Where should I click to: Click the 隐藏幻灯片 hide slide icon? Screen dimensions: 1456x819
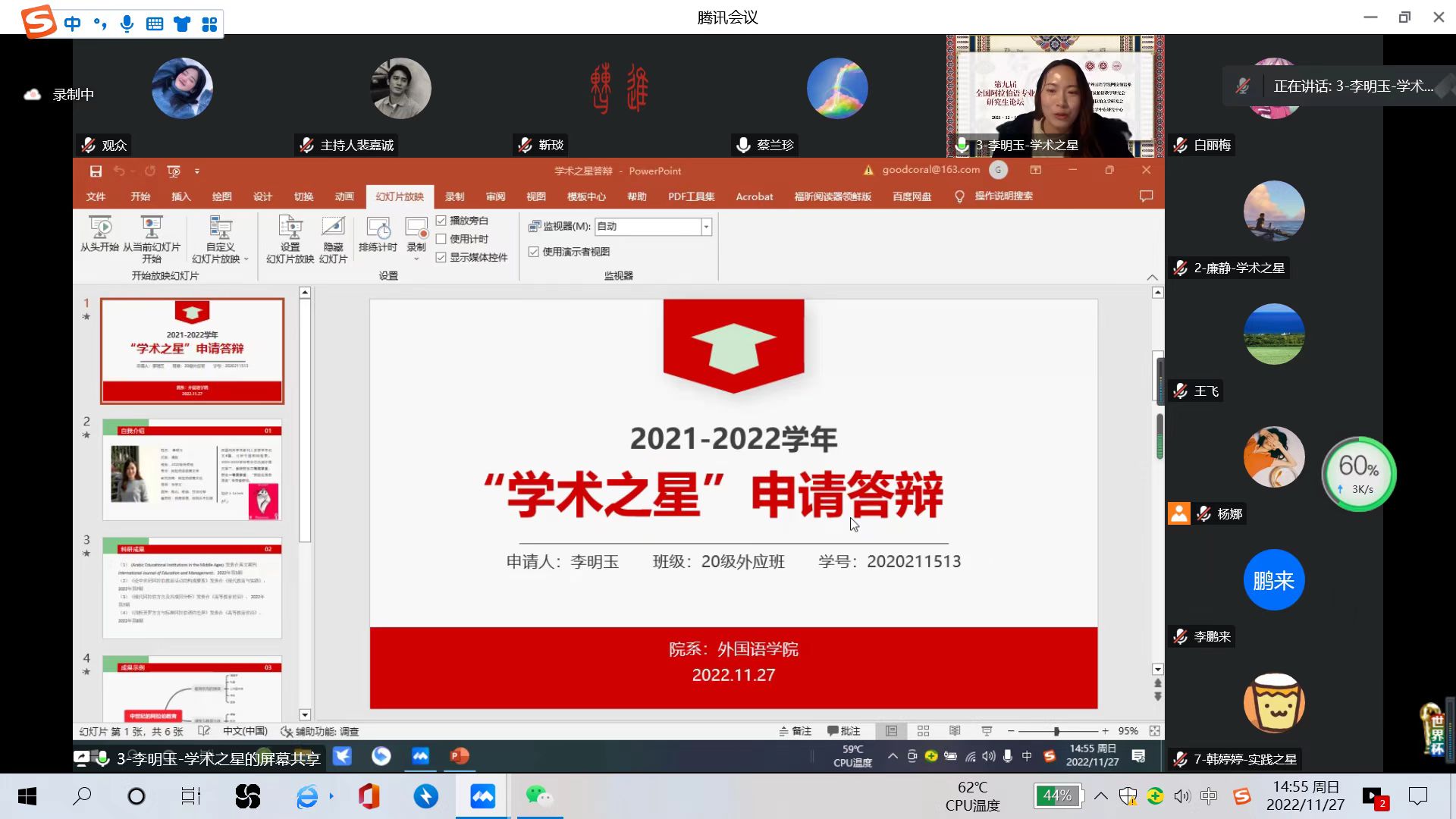333,227
